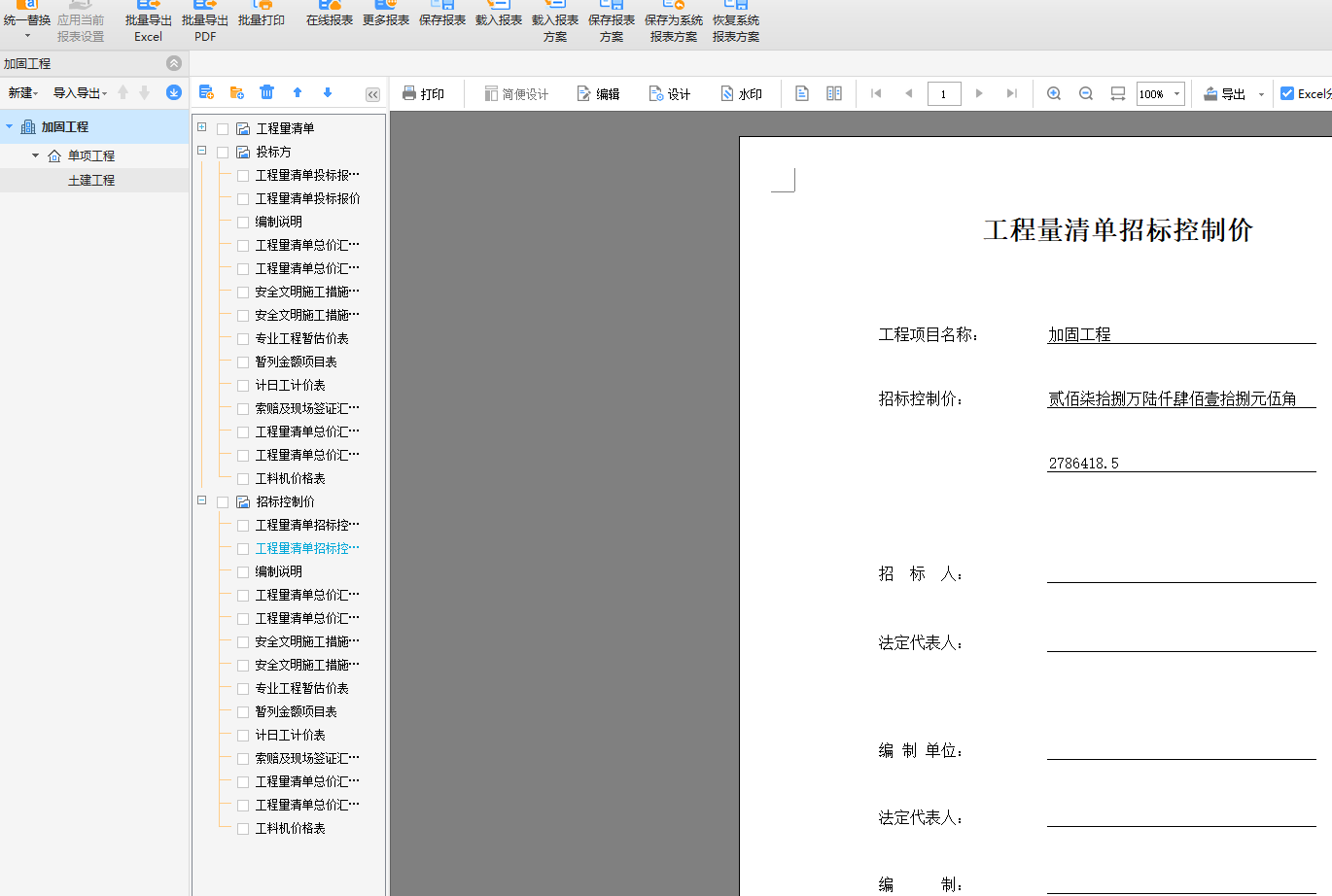Check the 投标方 folder checkbox
This screenshot has height=896, width=1332.
[223, 152]
